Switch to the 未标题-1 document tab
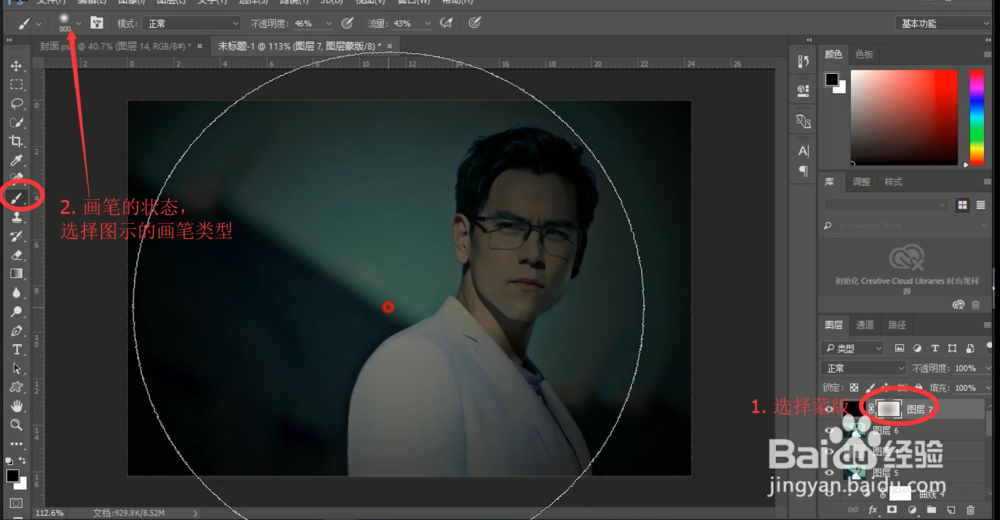 tap(299, 46)
